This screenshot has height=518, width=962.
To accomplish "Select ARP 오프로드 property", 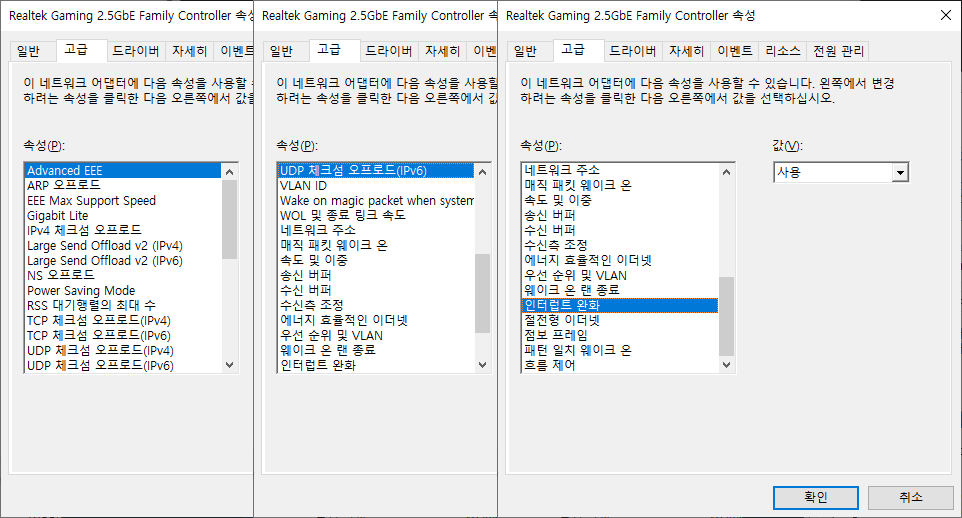I will click(123, 185).
